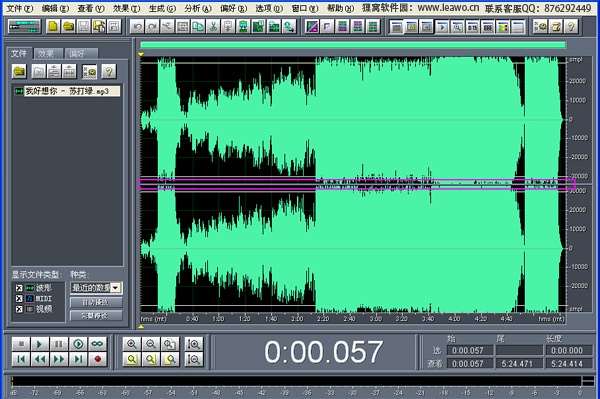This screenshot has width=600, height=399.
Task: Click the redo toolbar icon
Action: coord(152,27)
